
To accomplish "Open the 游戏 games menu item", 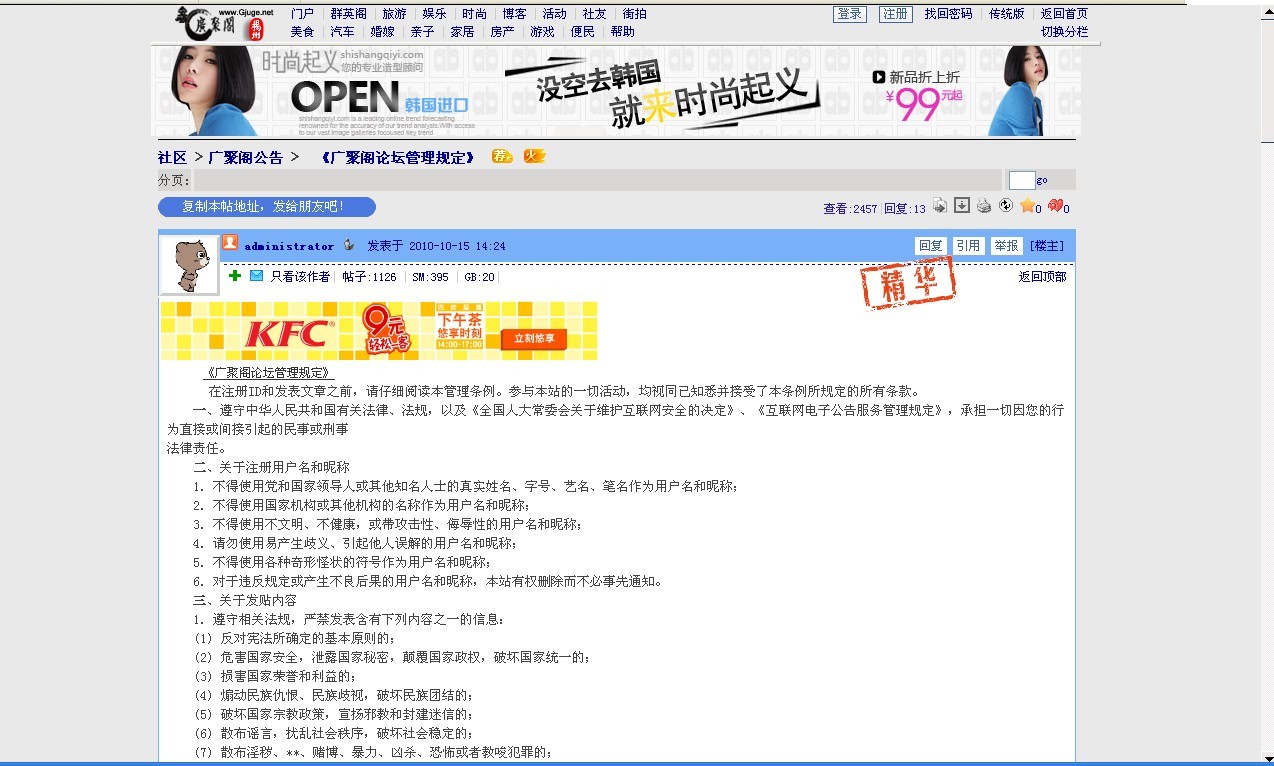I will [x=542, y=32].
